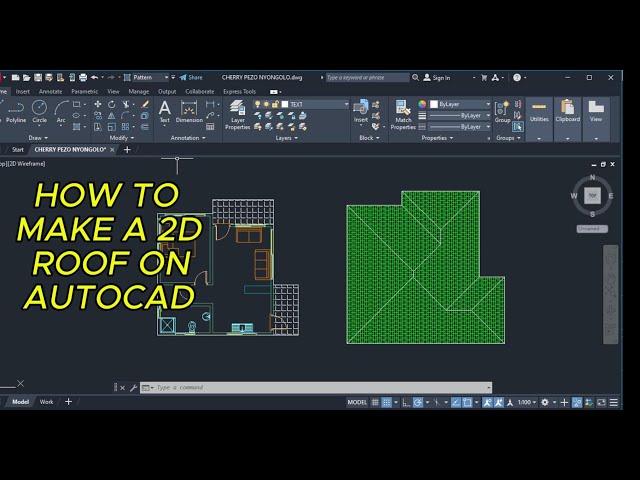Image resolution: width=640 pixels, height=480 pixels.
Task: Switch to the Annotate tab
Action: click(50, 91)
